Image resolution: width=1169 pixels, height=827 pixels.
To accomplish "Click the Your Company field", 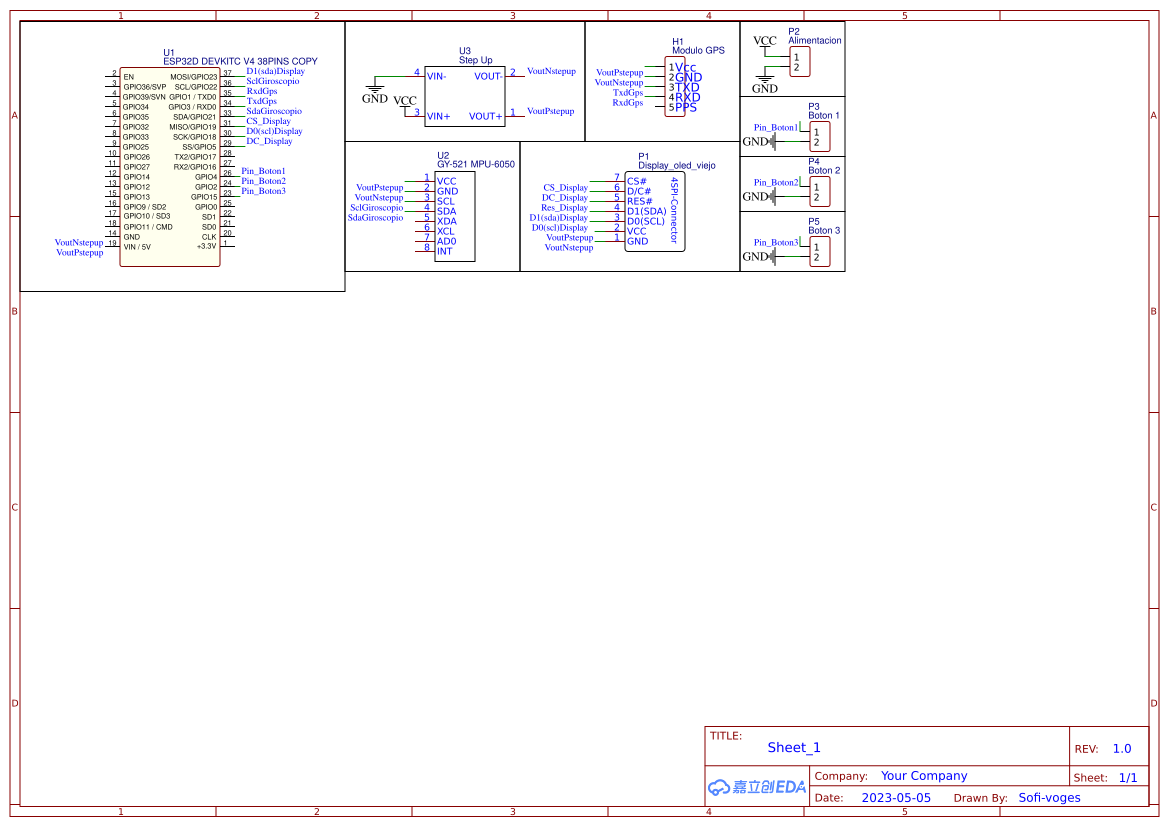I will (923, 776).
